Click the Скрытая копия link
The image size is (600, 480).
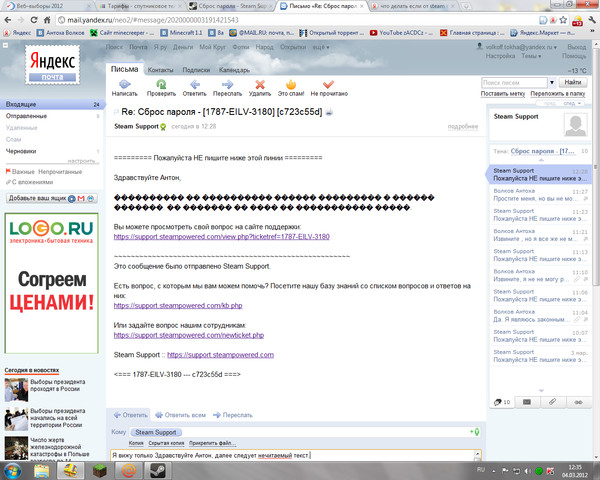pyautogui.click(x=166, y=443)
